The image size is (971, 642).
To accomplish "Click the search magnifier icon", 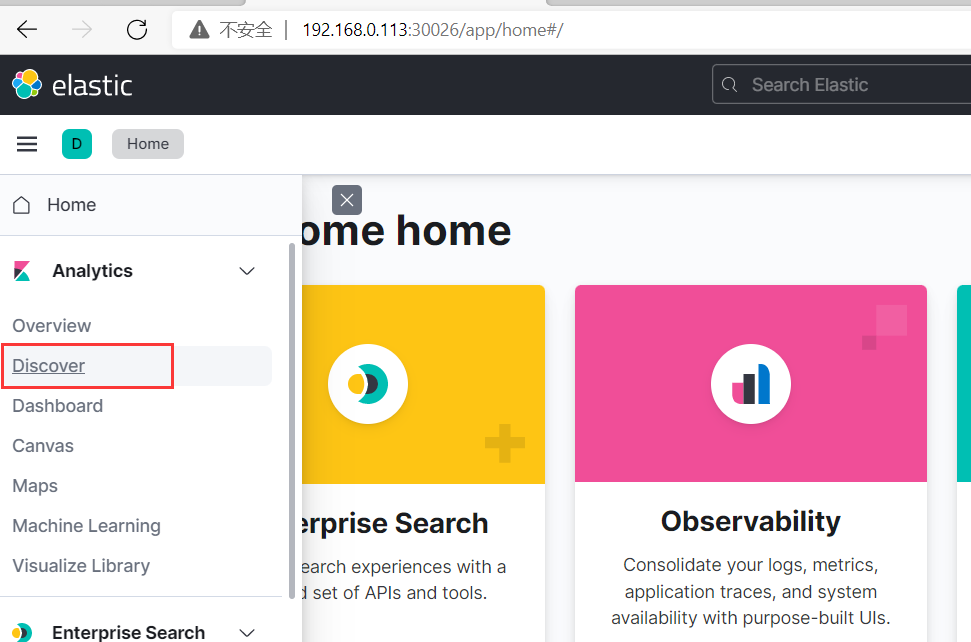I will click(x=729, y=84).
